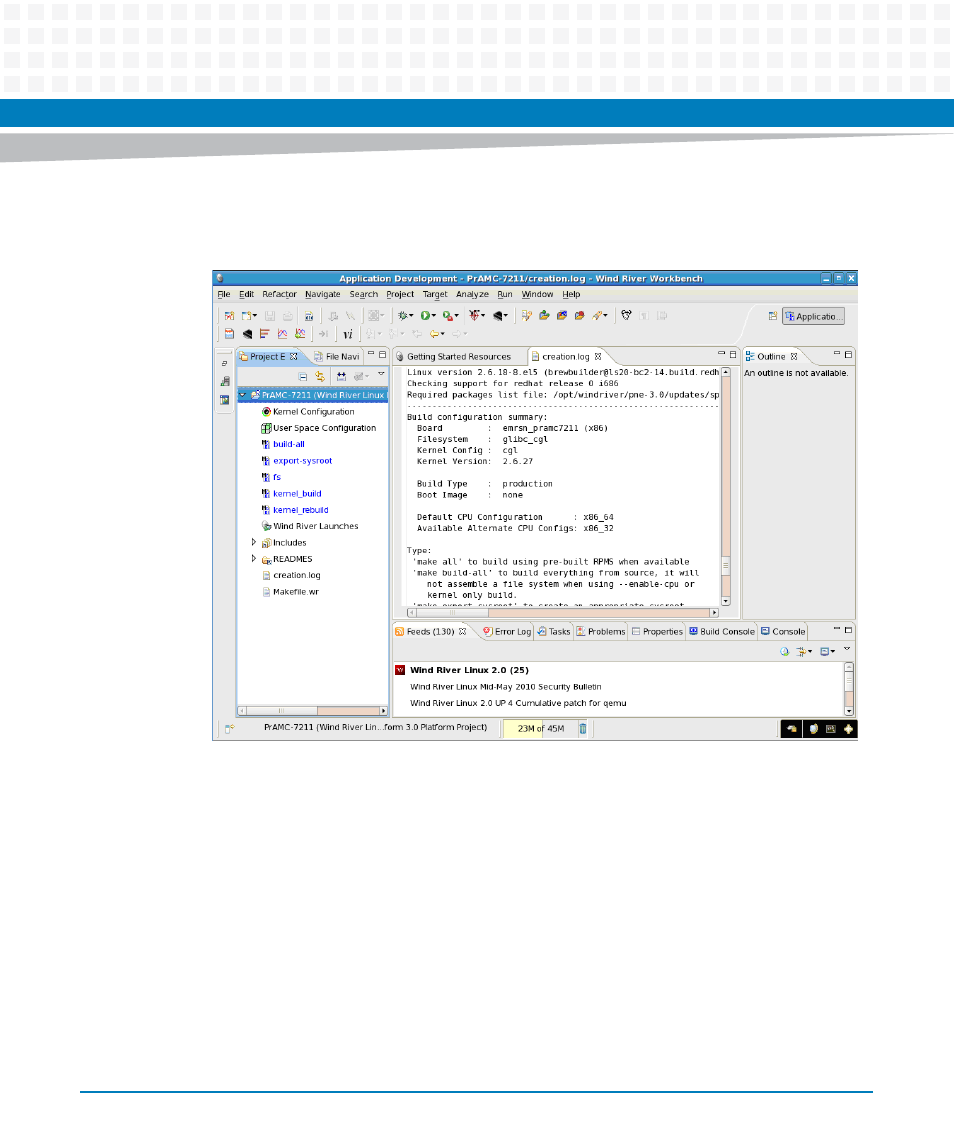Image resolution: width=954 pixels, height=1145 pixels.
Task: Select creation.log in the project tree
Action: coord(297,575)
